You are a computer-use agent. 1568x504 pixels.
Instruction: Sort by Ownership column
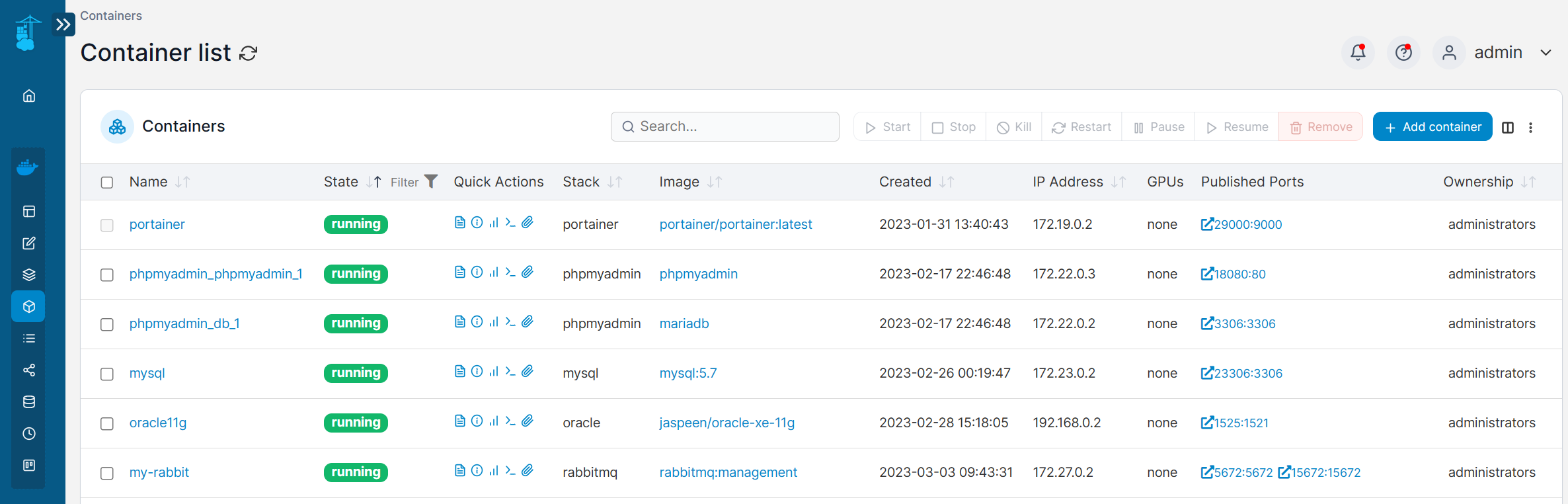click(x=1489, y=182)
